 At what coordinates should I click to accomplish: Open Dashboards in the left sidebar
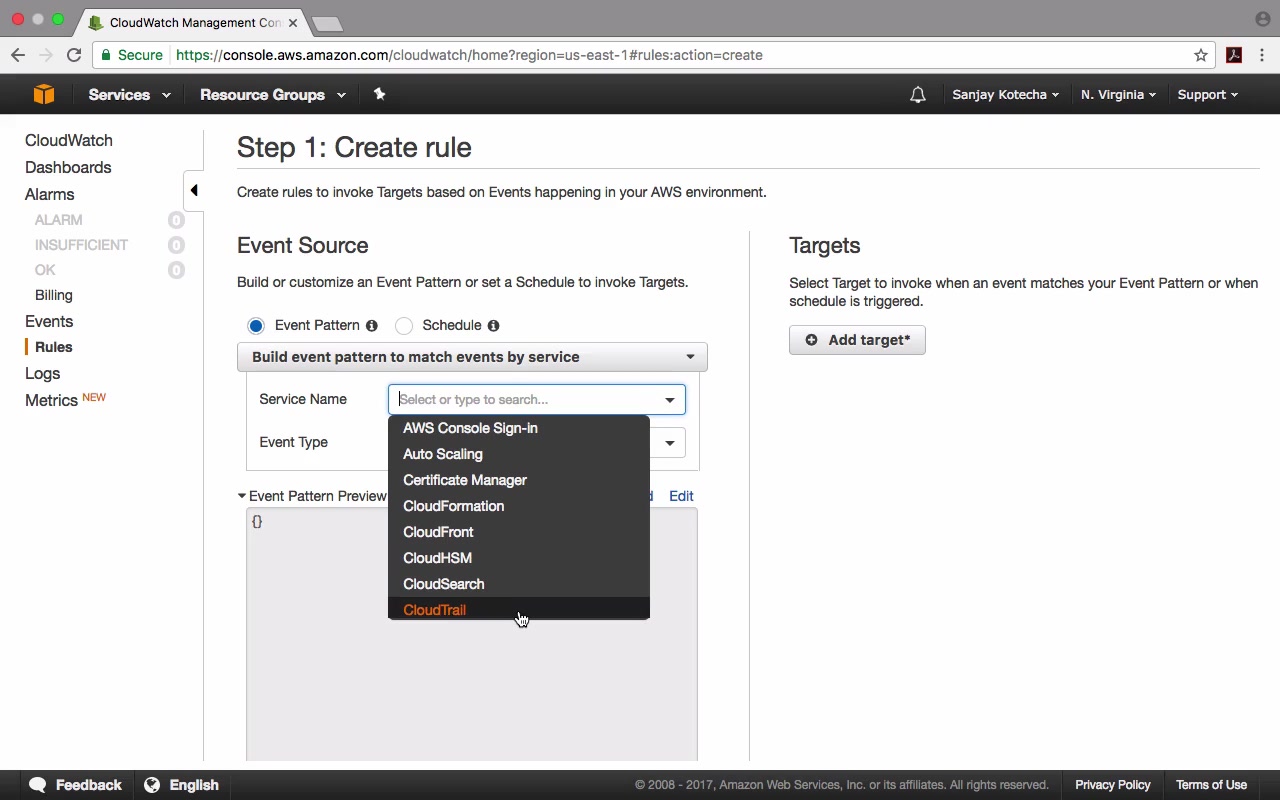[x=68, y=167]
